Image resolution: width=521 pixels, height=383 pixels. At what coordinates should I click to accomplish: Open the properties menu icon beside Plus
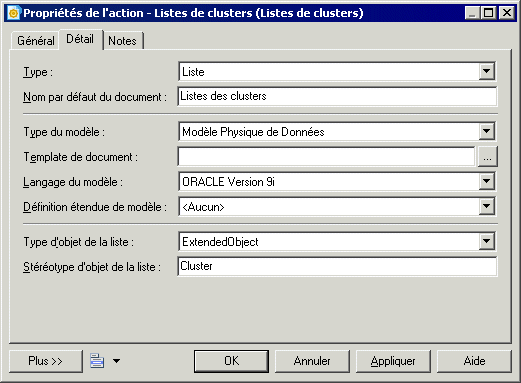pyautogui.click(x=97, y=361)
